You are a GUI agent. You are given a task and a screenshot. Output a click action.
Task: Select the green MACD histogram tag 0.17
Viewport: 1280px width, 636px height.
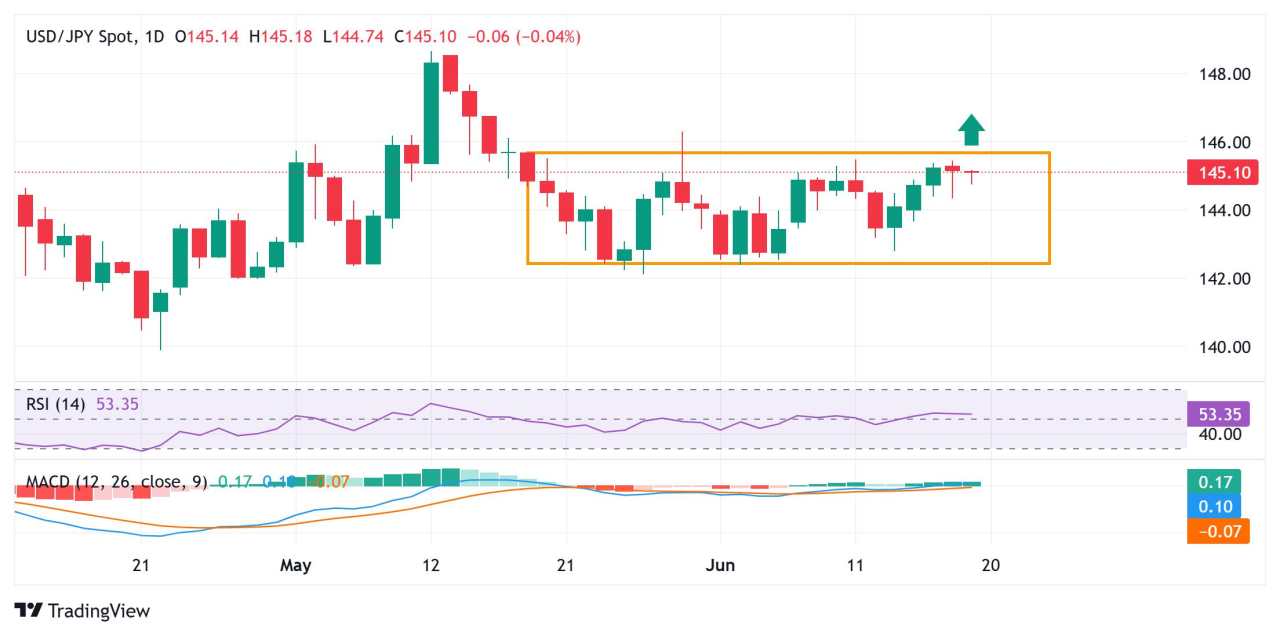pos(1213,481)
